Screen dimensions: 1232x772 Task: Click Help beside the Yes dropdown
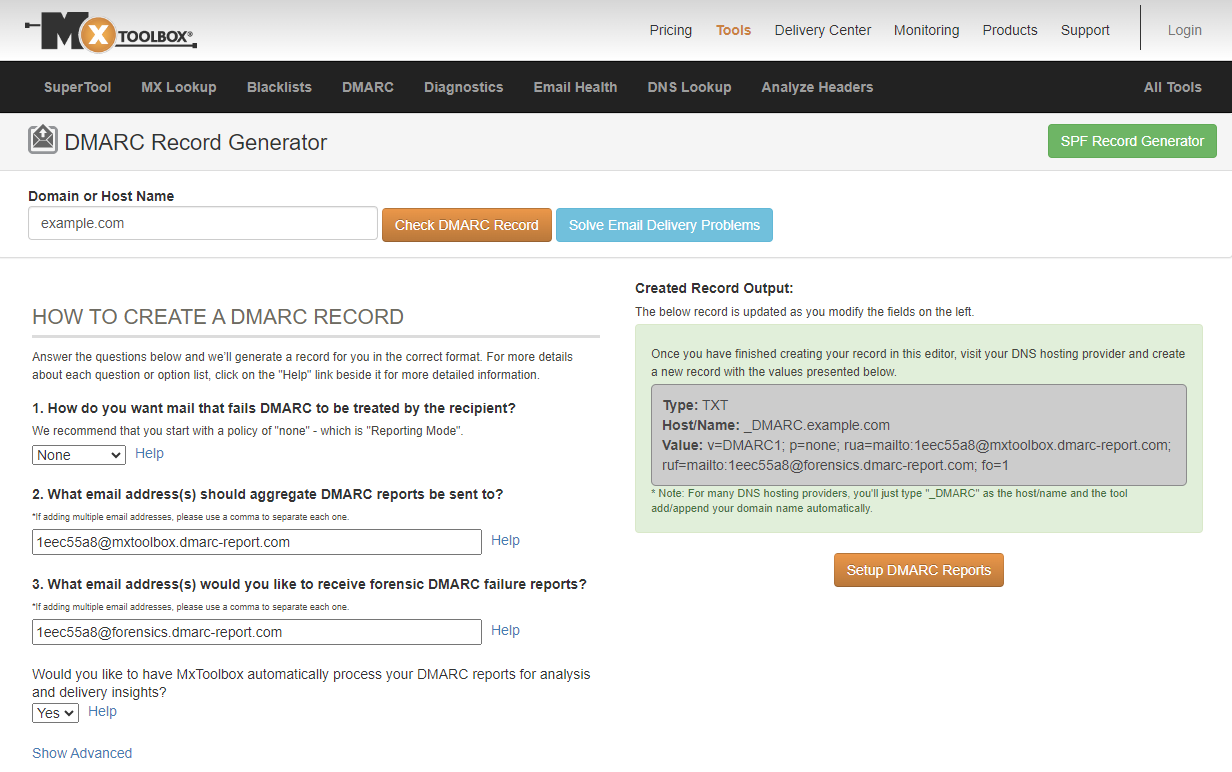click(102, 711)
